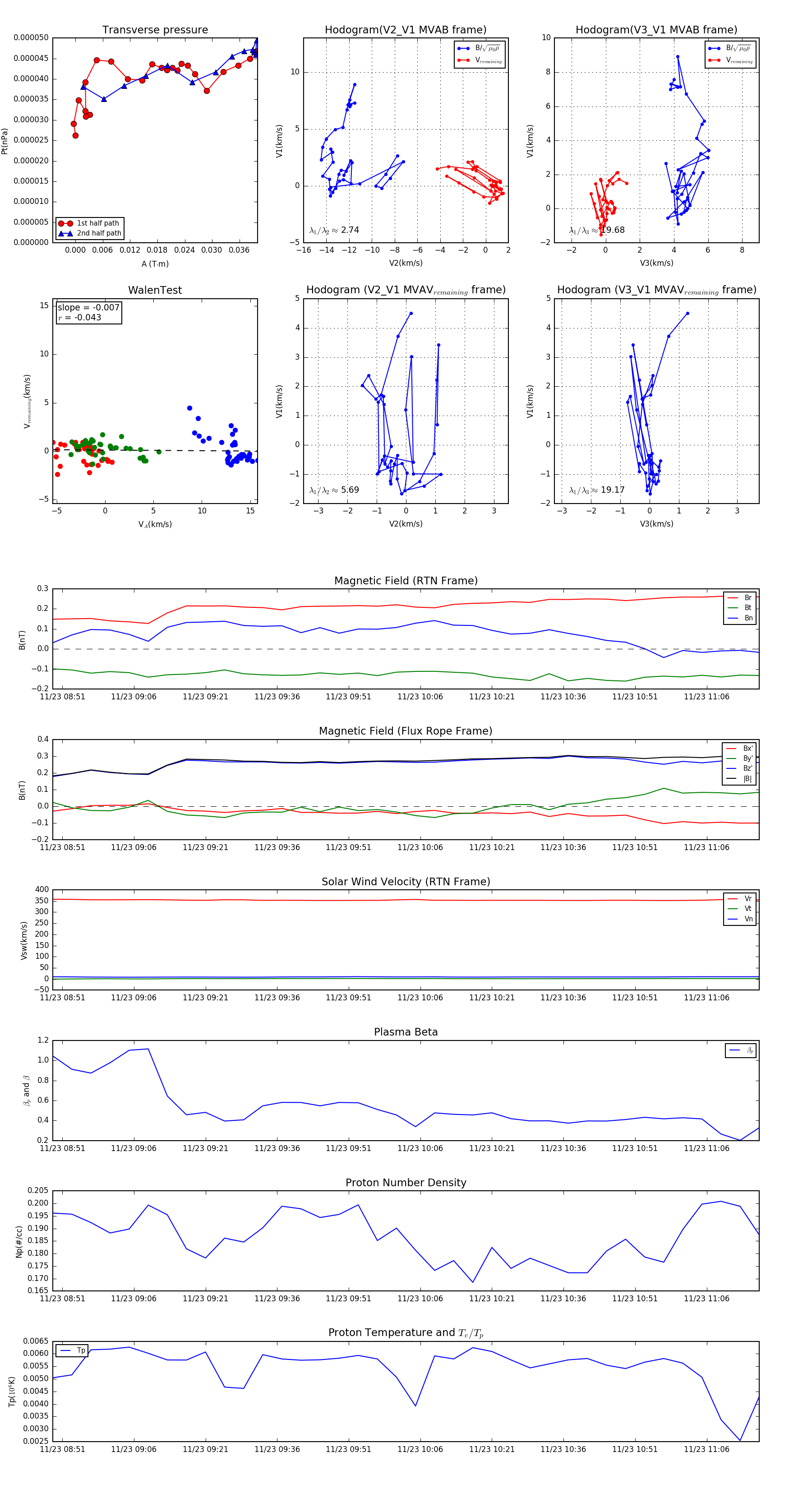812x1489 pixels.
Task: Click the 'Bt' legend entry
Action: click(x=740, y=607)
